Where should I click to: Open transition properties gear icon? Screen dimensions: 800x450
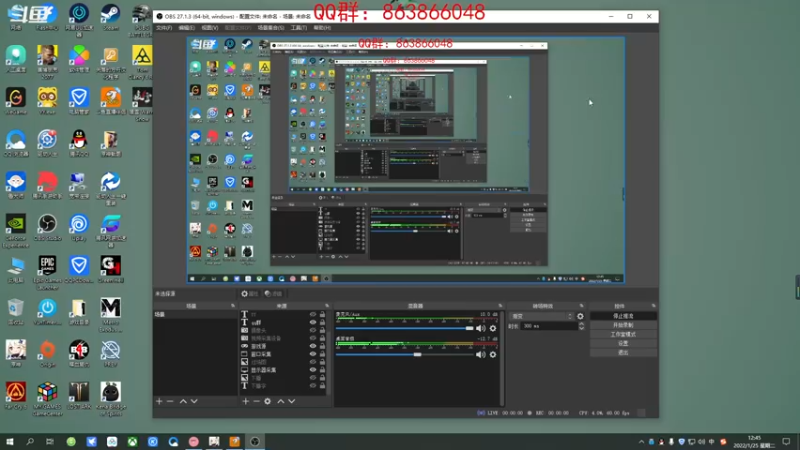pyautogui.click(x=580, y=316)
